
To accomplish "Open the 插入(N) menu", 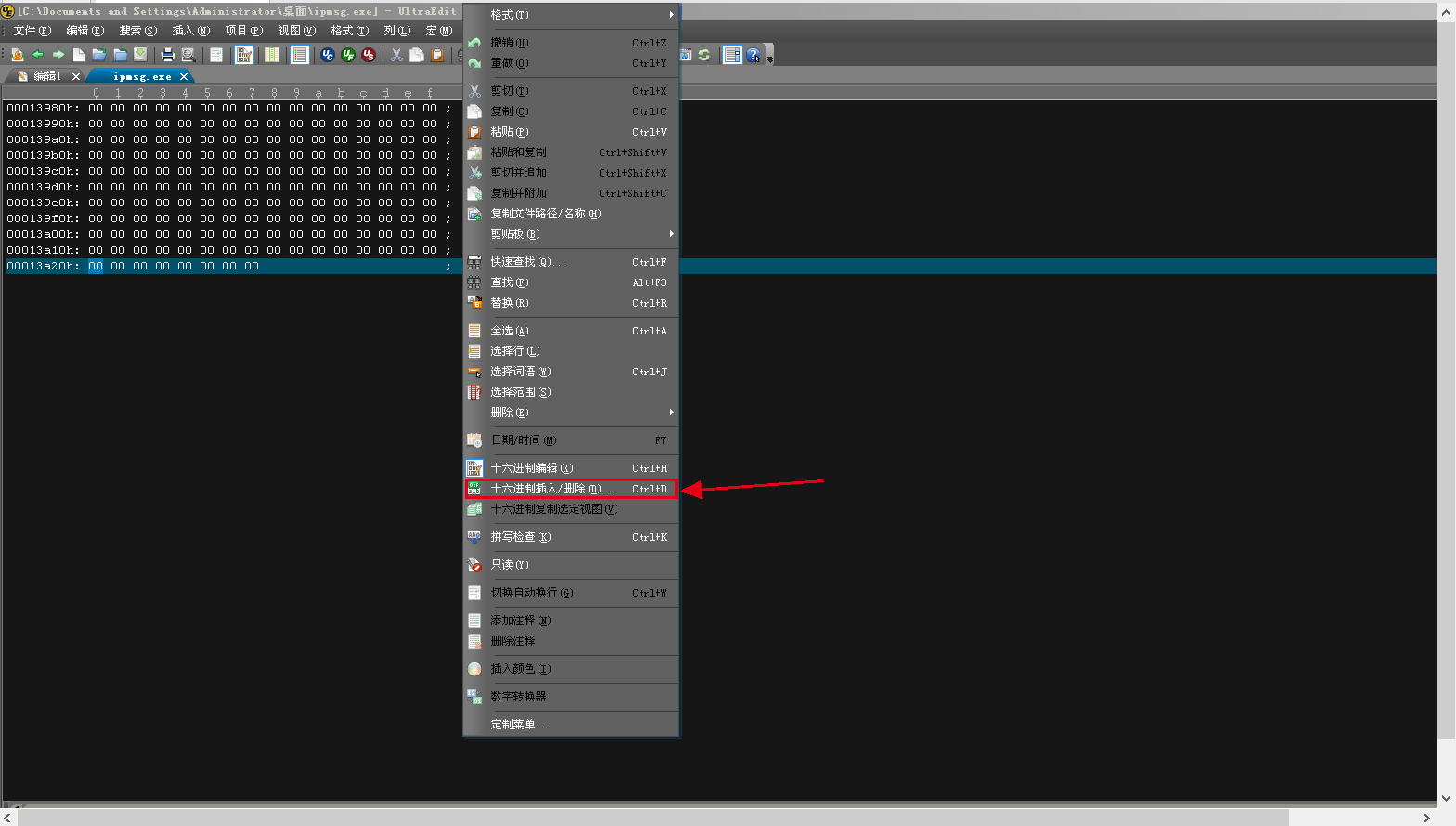I will point(191,31).
